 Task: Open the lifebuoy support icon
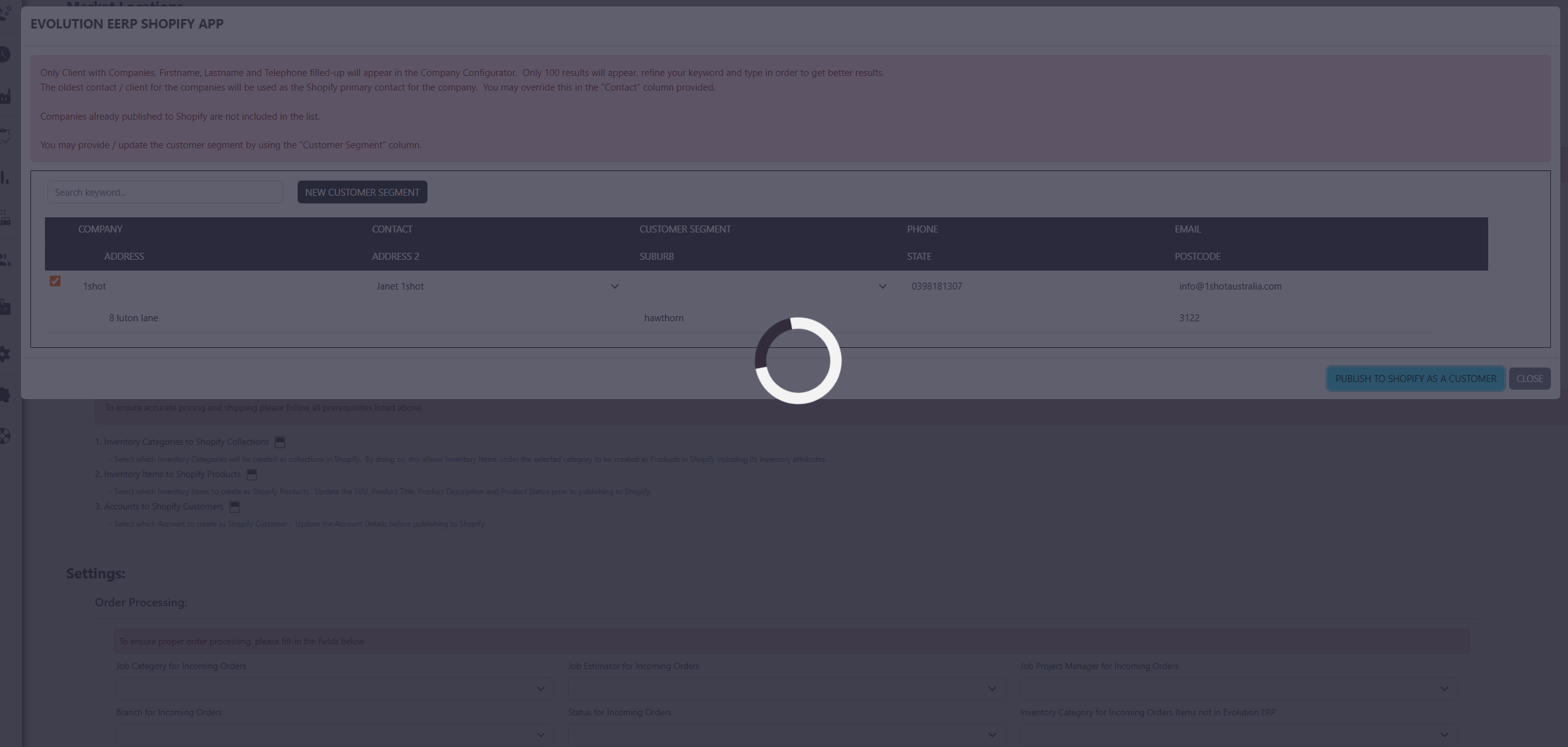click(x=5, y=436)
